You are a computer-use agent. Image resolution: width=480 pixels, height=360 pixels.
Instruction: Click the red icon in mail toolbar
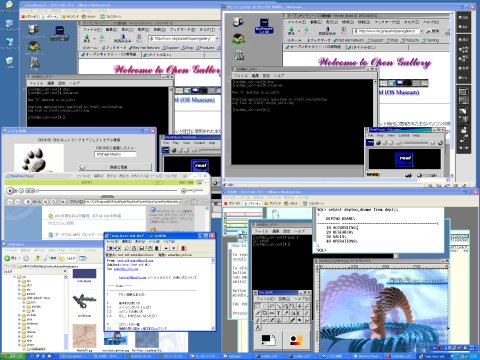183,248
